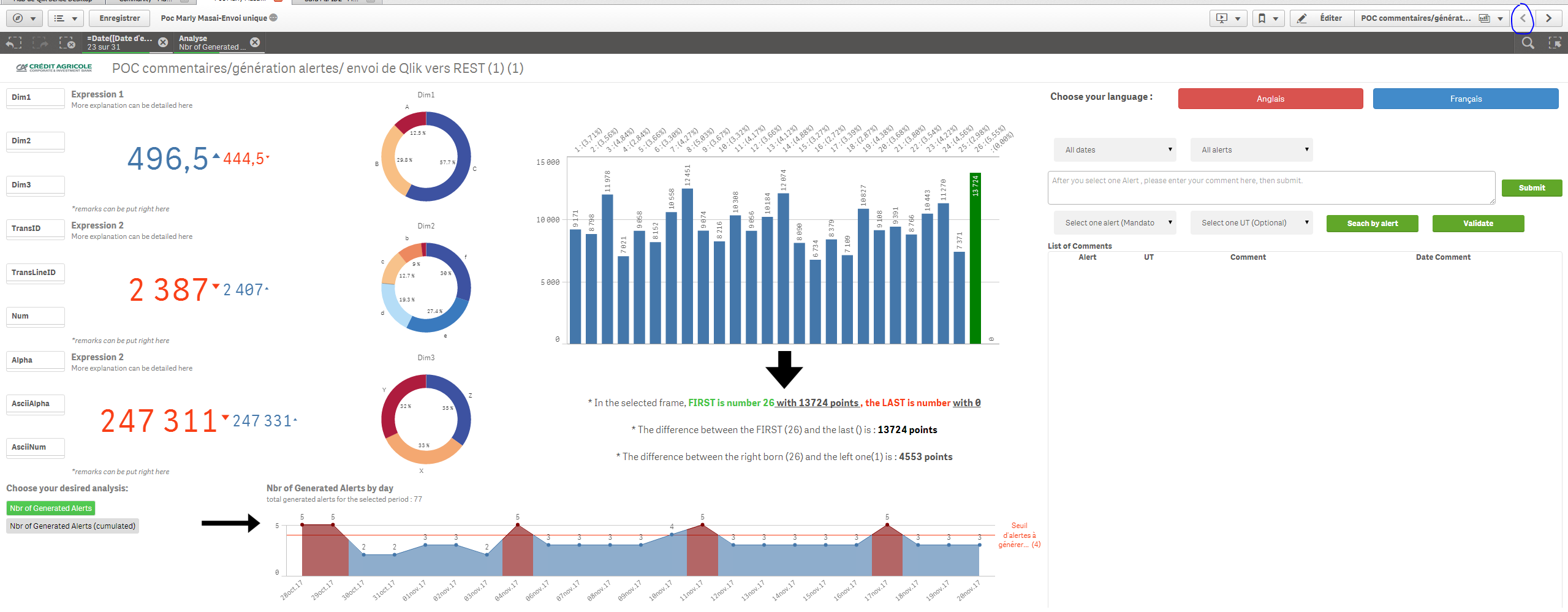The width and height of the screenshot is (1568, 612).
Task: Click the 496,5 KPI value
Action: tap(168, 159)
